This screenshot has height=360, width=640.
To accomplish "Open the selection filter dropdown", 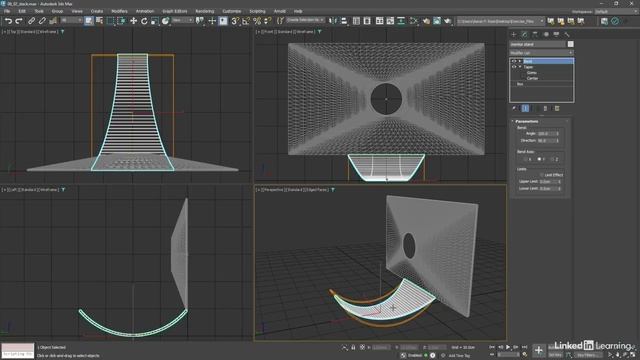I will [71, 20].
